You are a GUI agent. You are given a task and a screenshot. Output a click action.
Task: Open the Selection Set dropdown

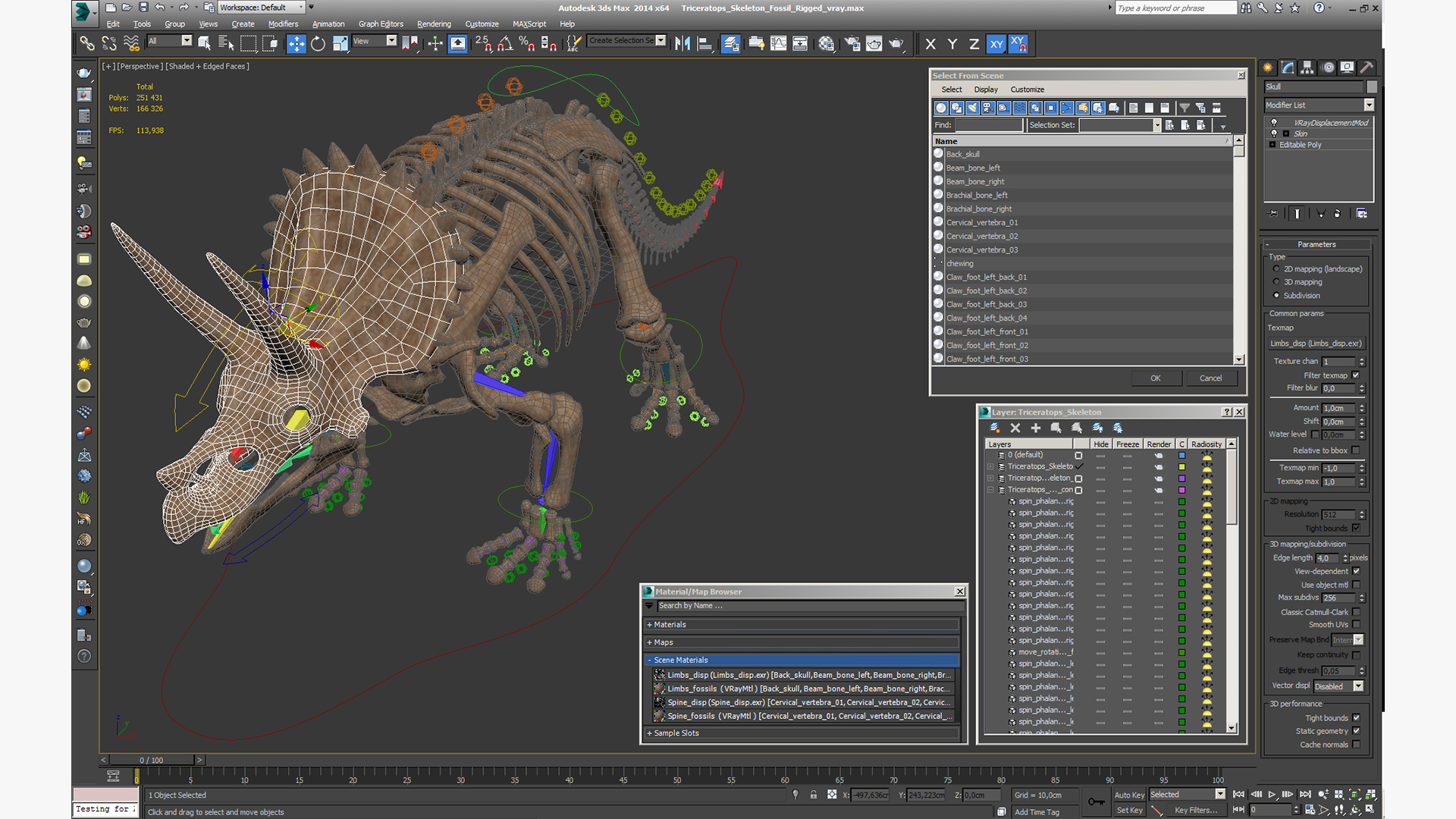(1120, 125)
